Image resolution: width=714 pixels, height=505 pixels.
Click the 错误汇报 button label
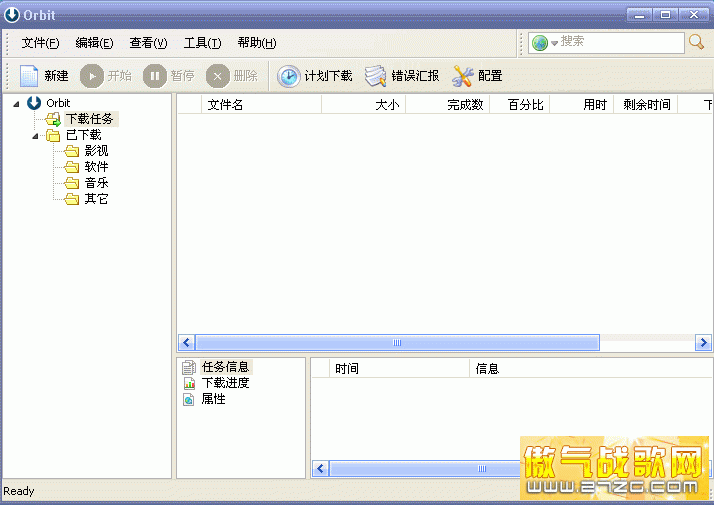pyautogui.click(x=415, y=76)
